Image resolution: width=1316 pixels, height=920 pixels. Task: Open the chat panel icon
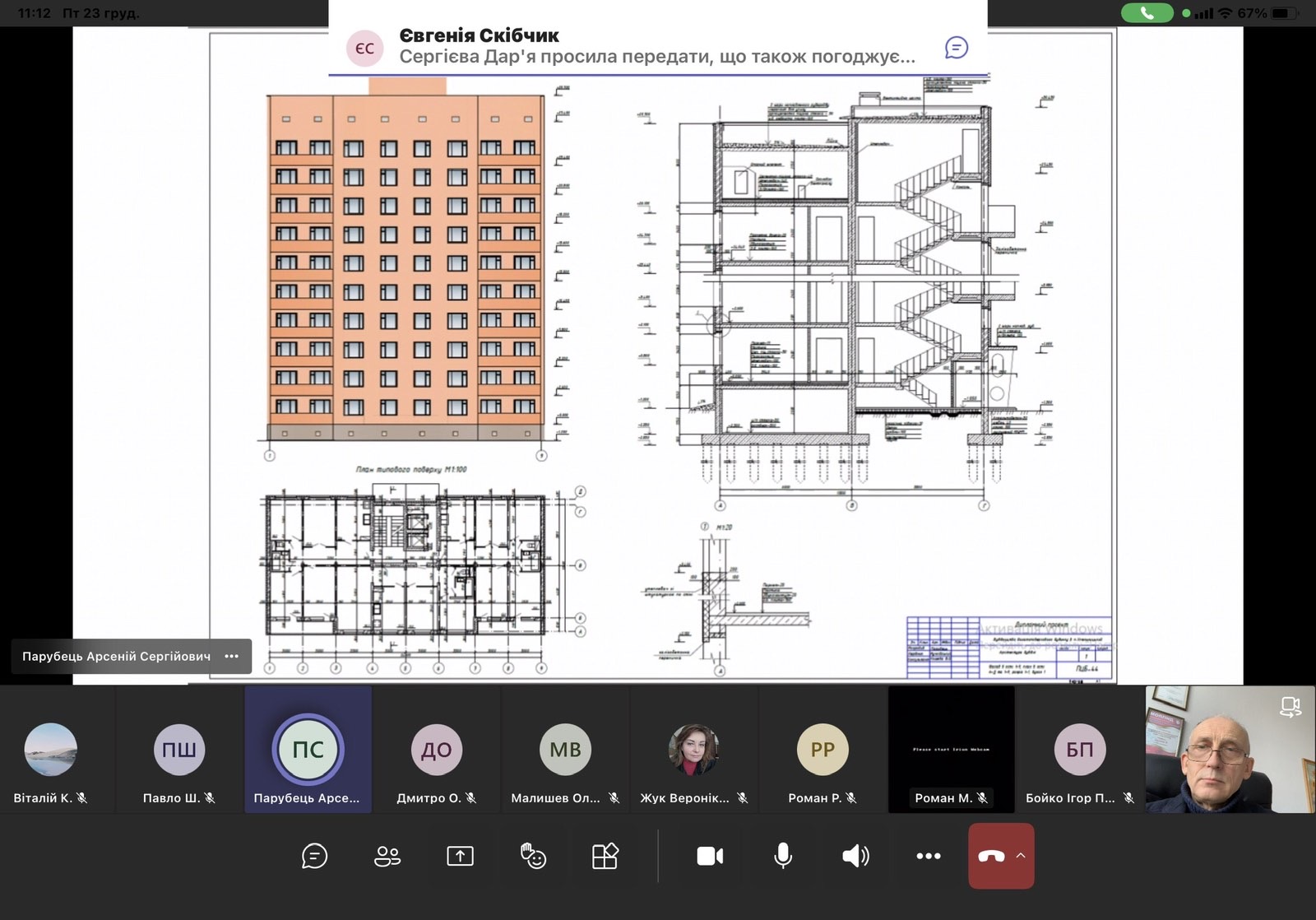click(x=314, y=856)
